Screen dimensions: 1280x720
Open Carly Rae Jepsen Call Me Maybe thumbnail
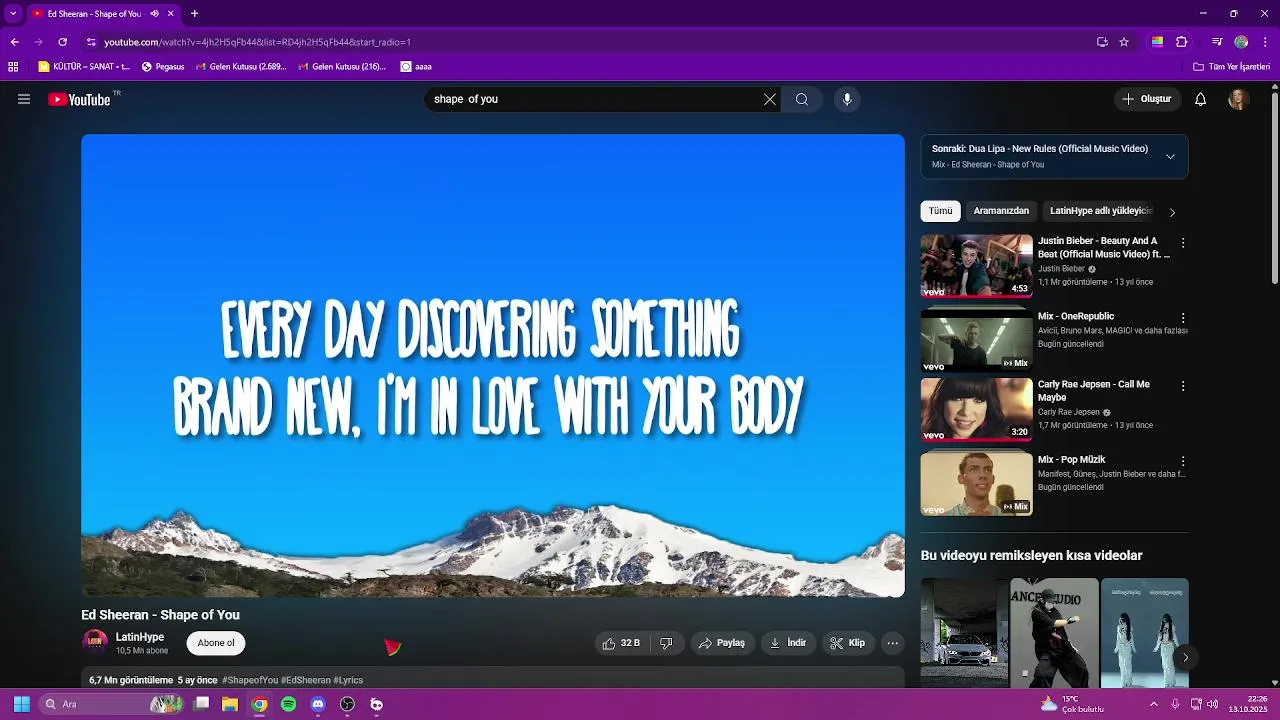pyautogui.click(x=976, y=409)
